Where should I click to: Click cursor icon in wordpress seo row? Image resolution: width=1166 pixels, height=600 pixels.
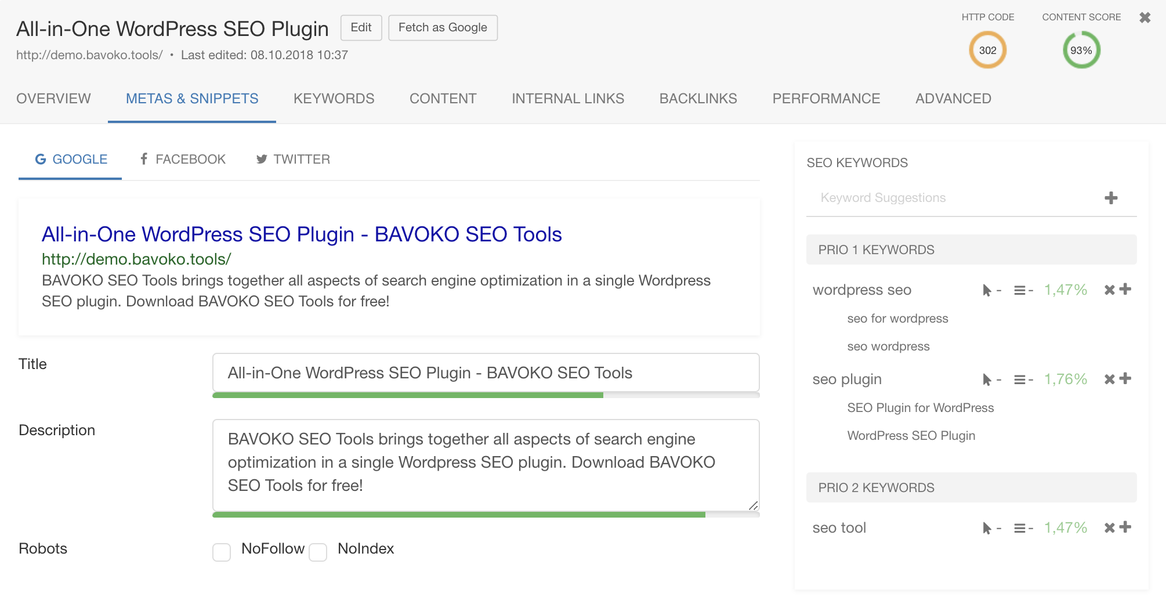click(x=987, y=290)
